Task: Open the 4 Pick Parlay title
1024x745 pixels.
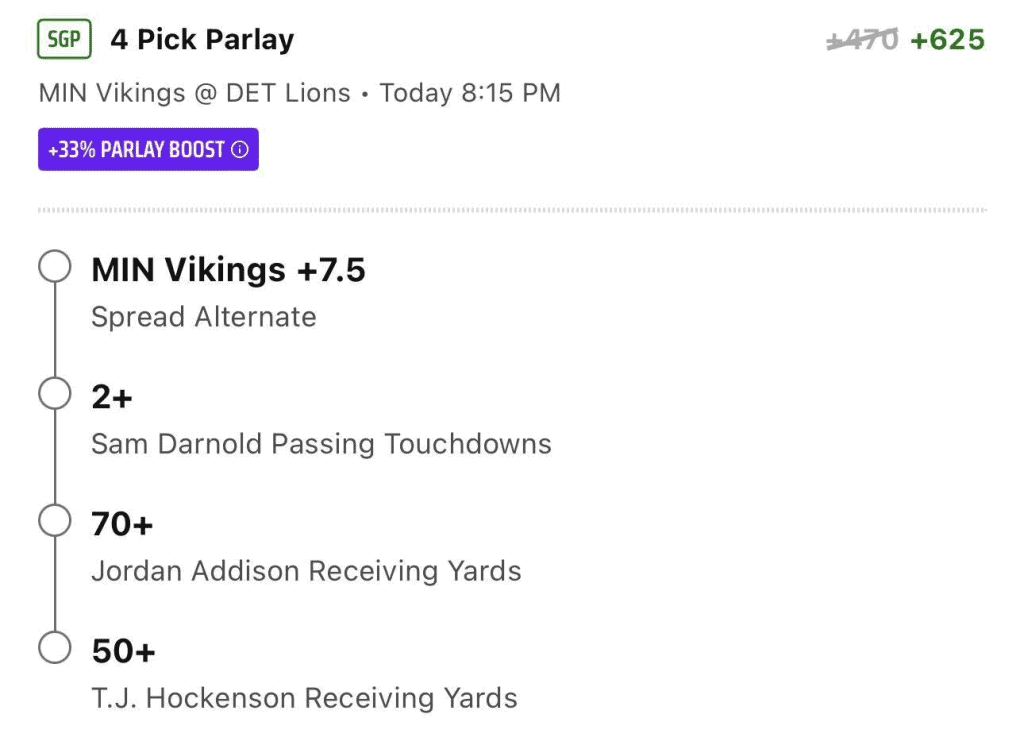Action: [x=202, y=40]
